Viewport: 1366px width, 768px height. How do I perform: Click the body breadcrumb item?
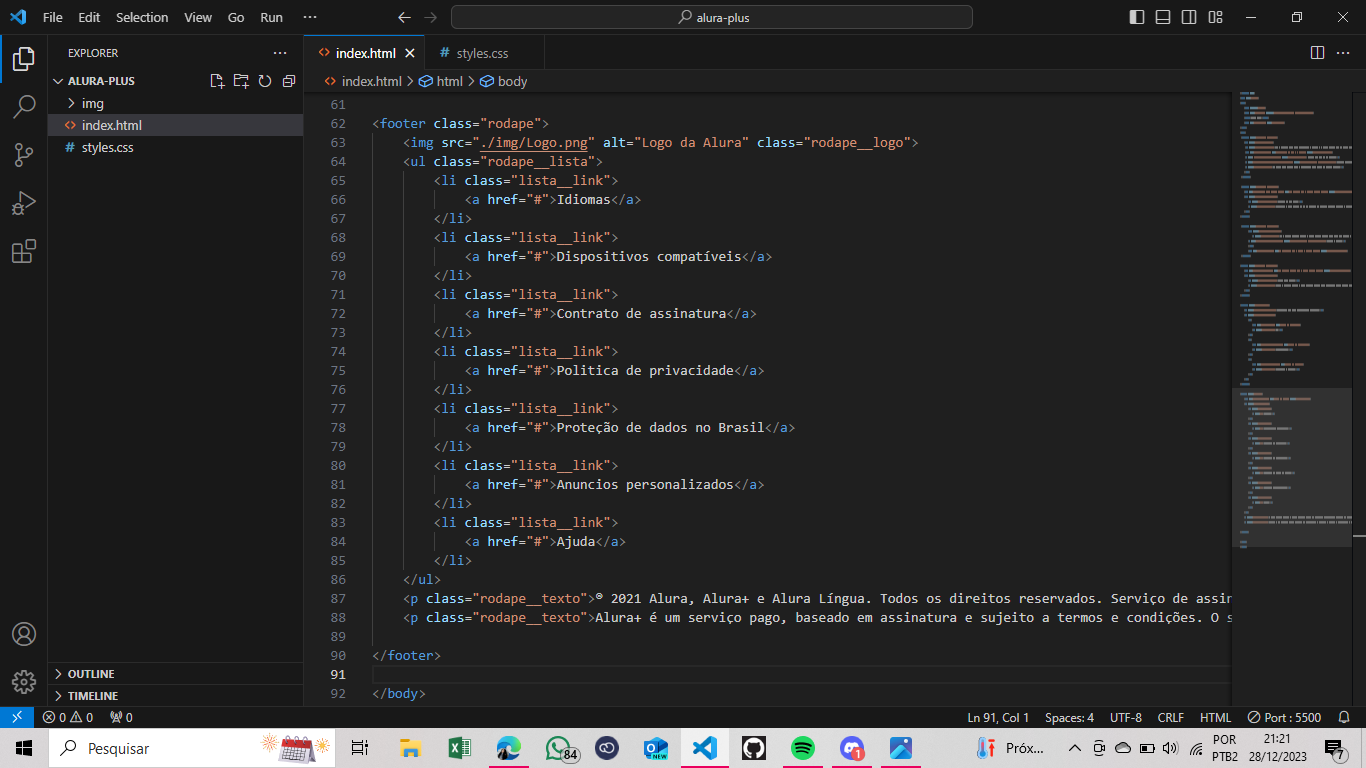(504, 81)
